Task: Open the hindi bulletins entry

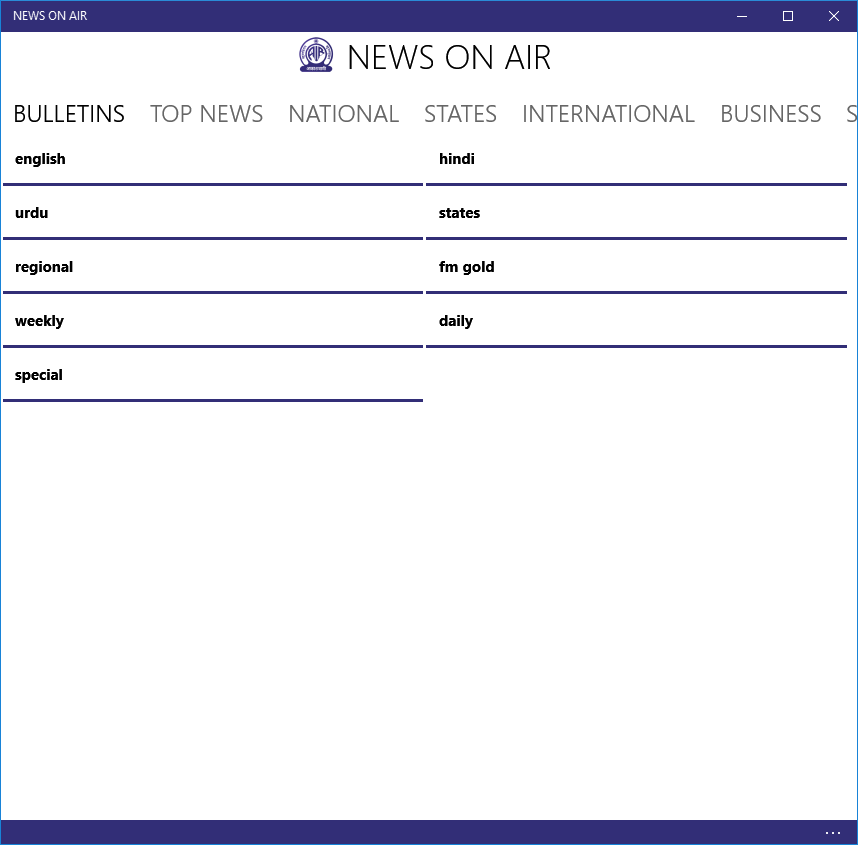Action: tap(636, 159)
